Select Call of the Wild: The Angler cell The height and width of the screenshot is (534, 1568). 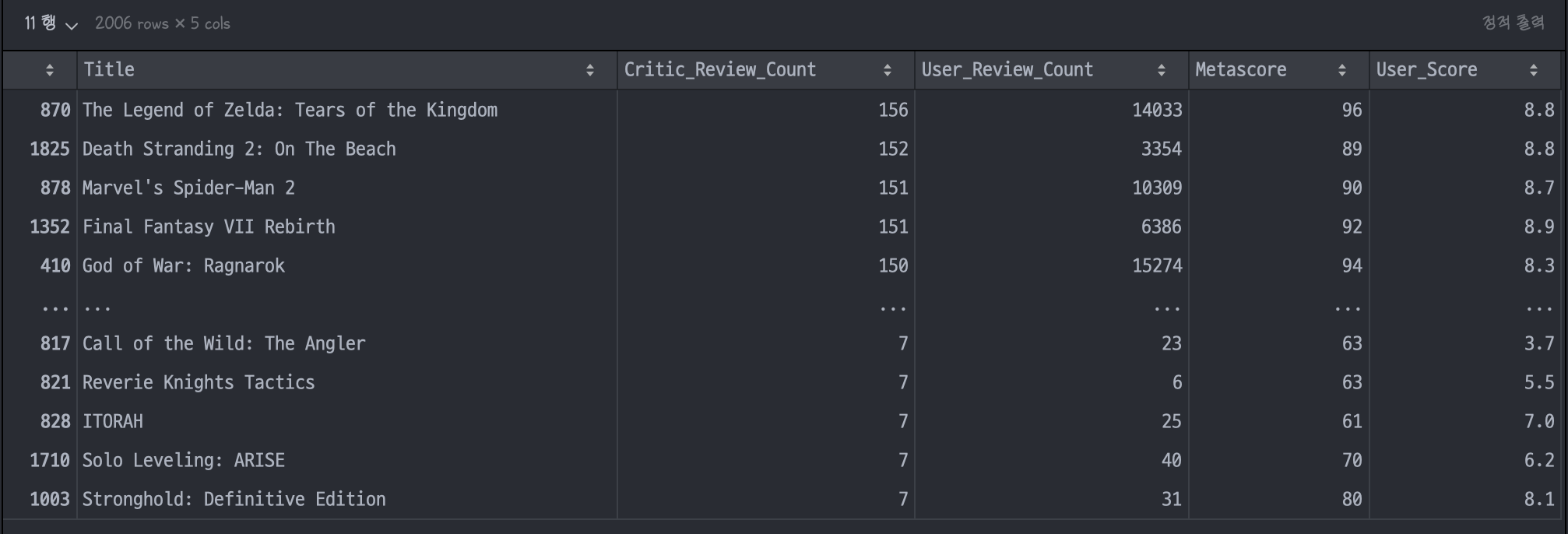click(x=346, y=343)
